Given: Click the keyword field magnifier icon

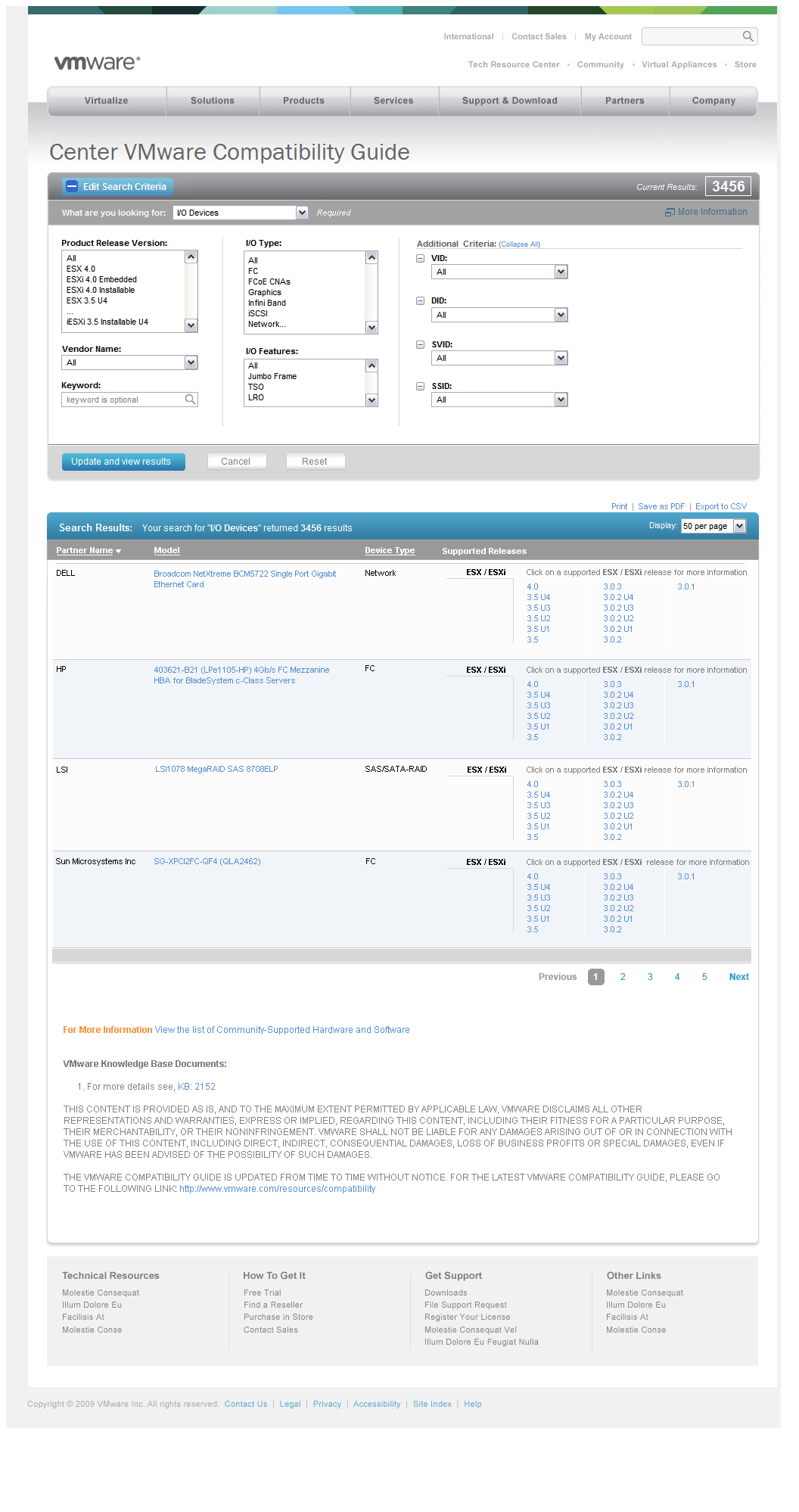Looking at the screenshot, I should click(x=191, y=400).
